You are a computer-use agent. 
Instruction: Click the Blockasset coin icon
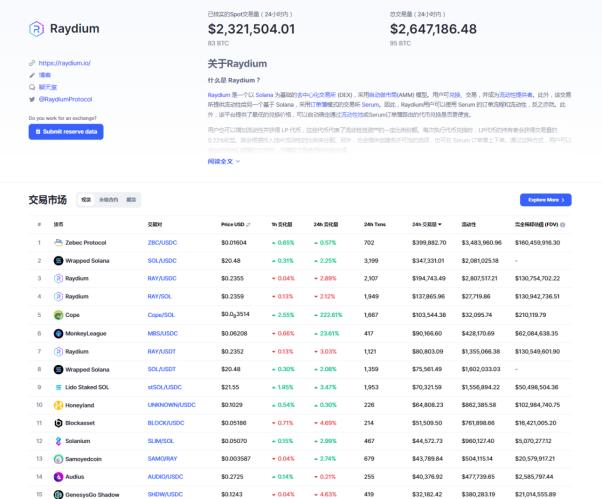(58, 423)
